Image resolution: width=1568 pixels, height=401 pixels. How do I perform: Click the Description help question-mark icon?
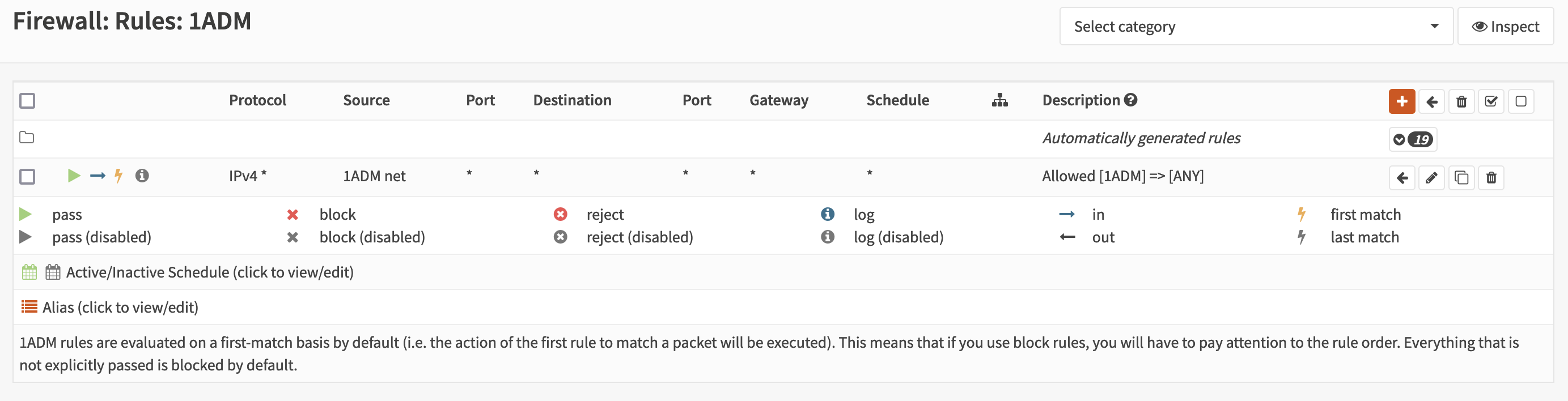(x=1130, y=100)
